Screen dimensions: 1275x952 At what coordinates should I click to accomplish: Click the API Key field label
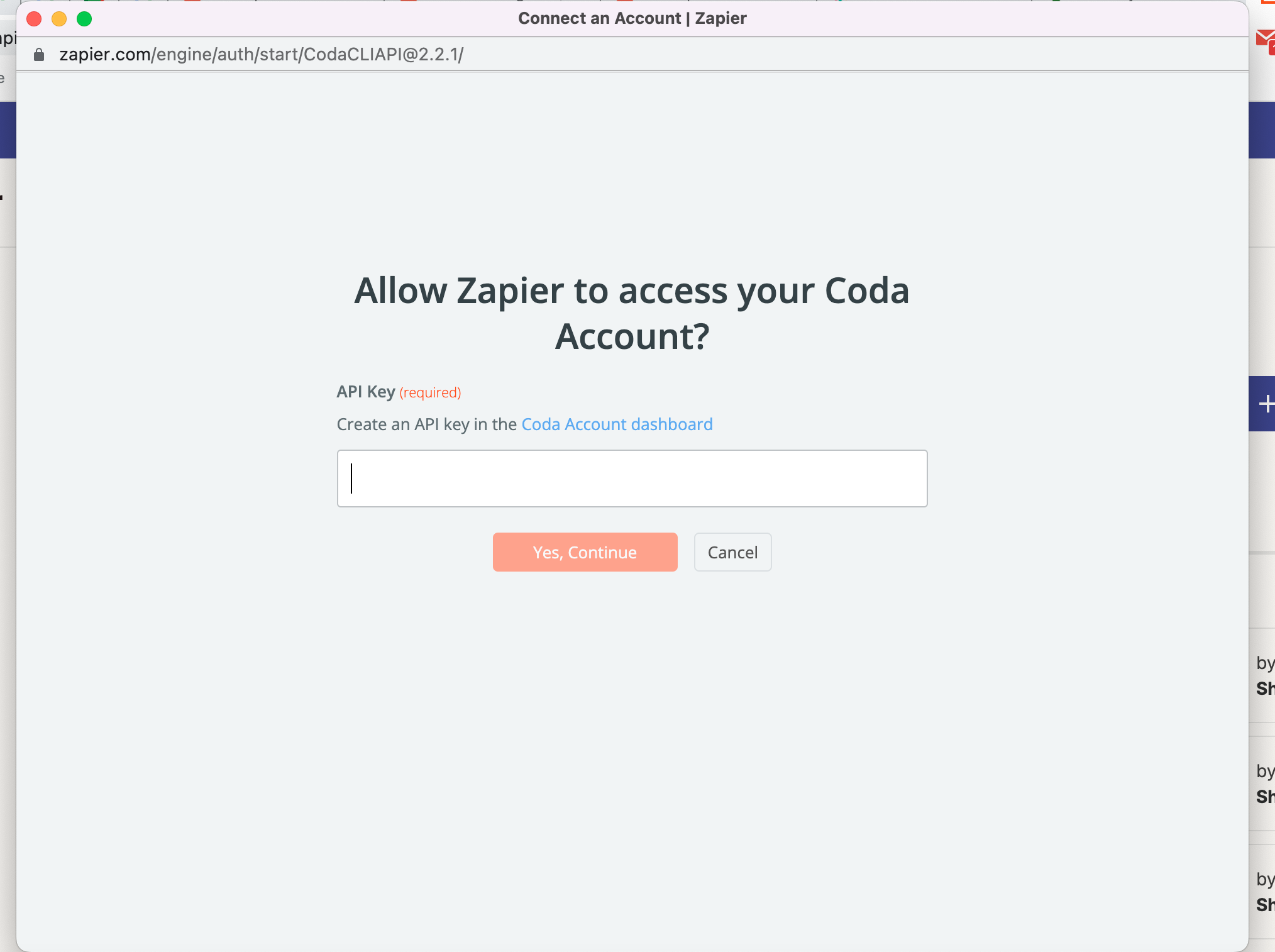pyautogui.click(x=365, y=392)
